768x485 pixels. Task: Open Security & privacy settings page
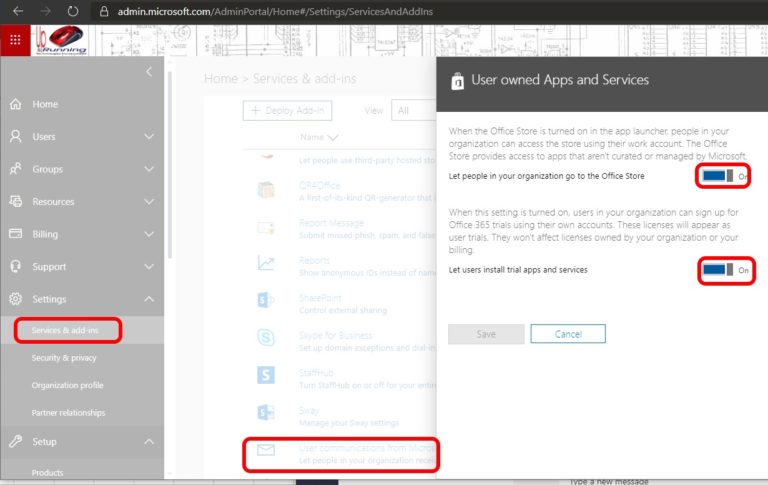(x=64, y=357)
